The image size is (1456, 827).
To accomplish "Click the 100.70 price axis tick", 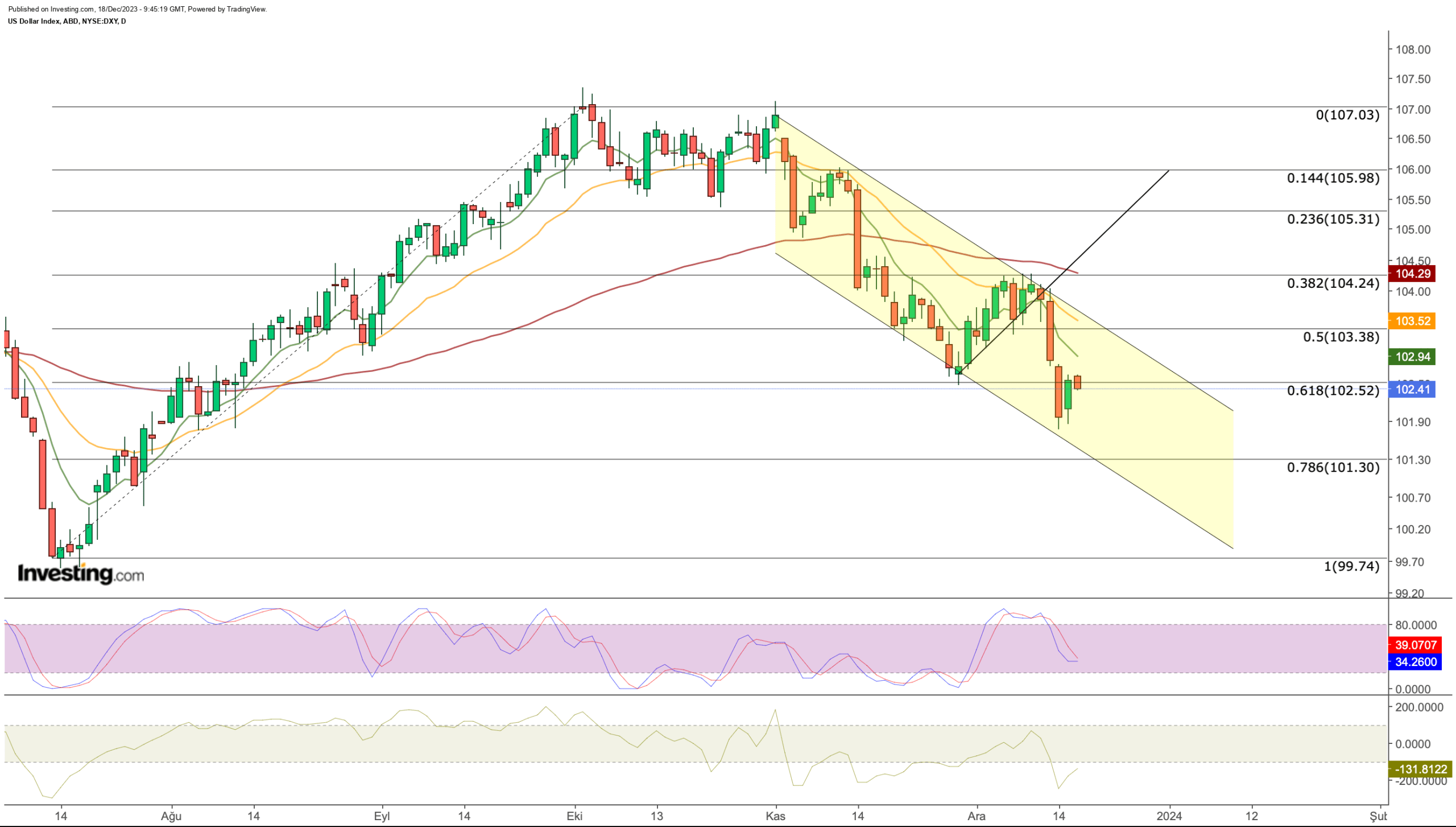I will click(1413, 498).
